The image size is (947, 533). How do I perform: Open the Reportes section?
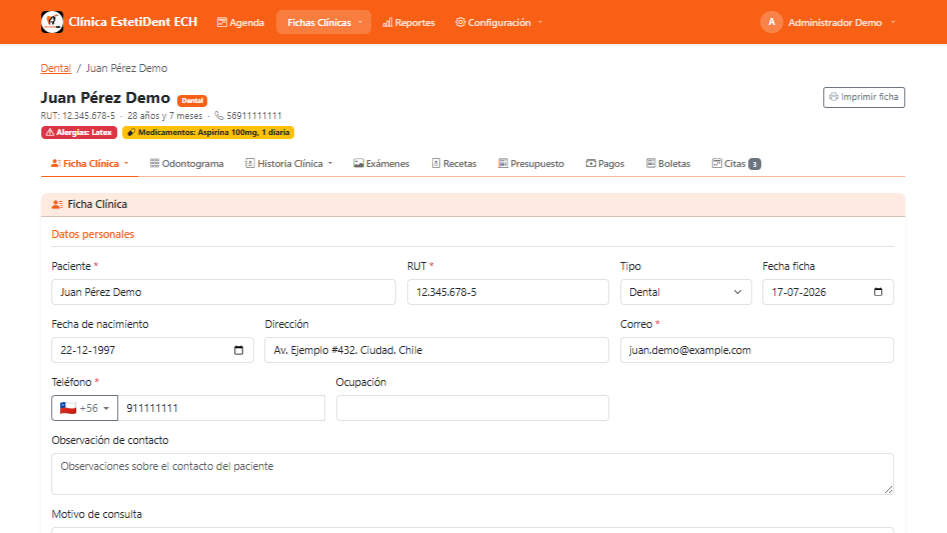(409, 22)
